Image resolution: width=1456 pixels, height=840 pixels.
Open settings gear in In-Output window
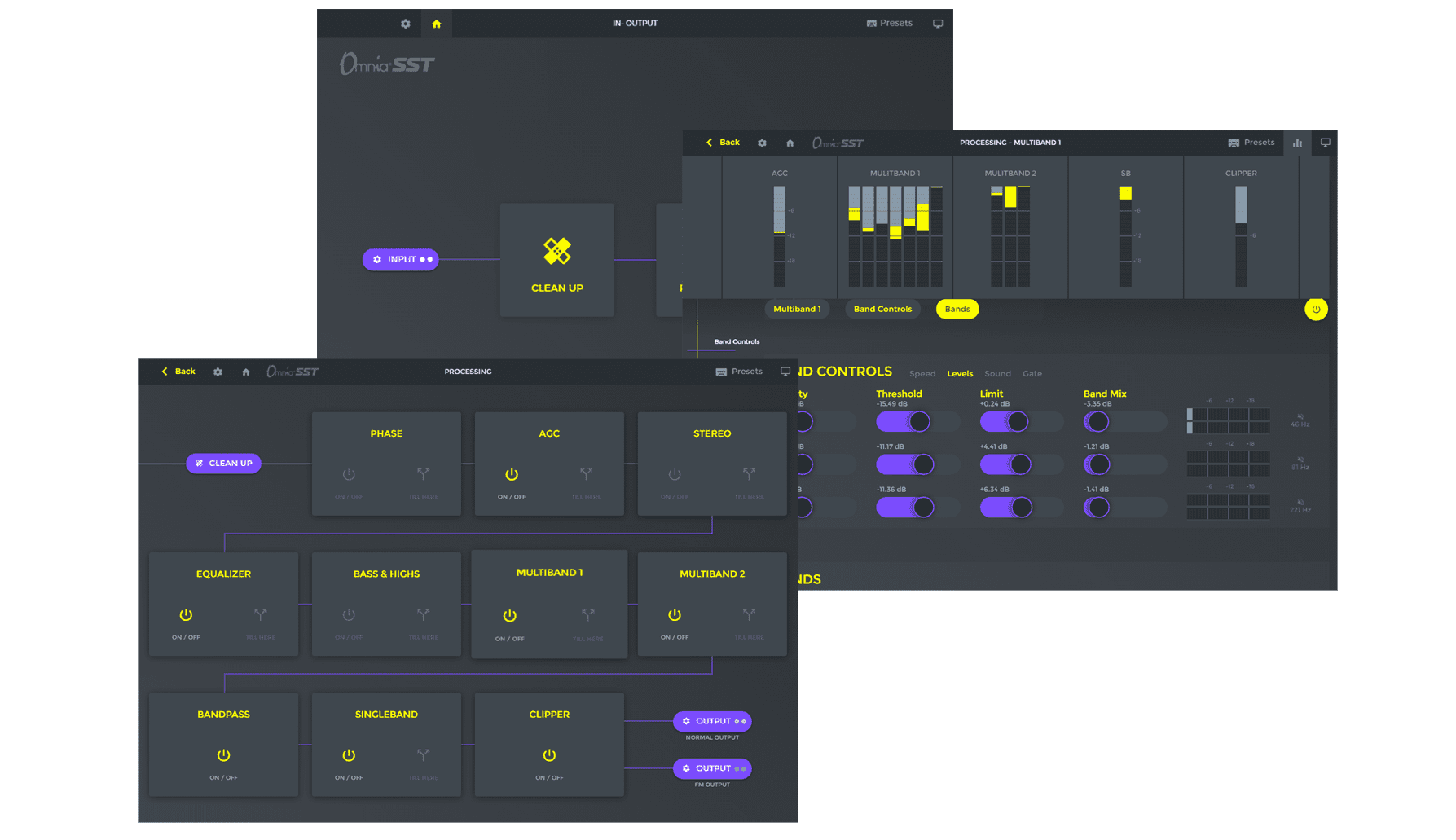[x=406, y=24]
